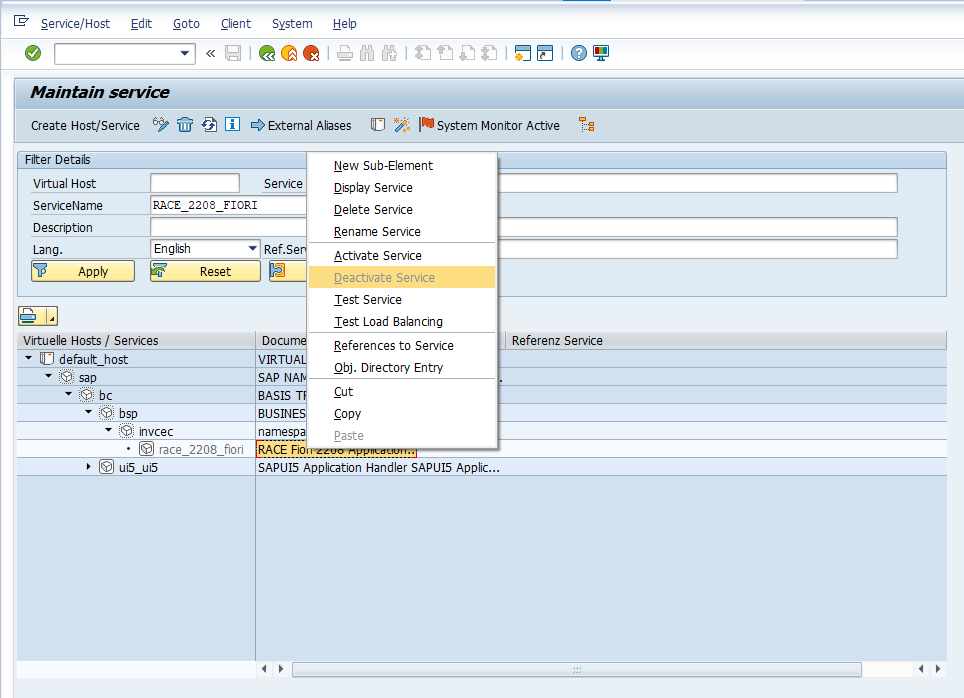964x698 pixels.
Task: Click the green Enter checkmark icon
Action: click(x=33, y=53)
